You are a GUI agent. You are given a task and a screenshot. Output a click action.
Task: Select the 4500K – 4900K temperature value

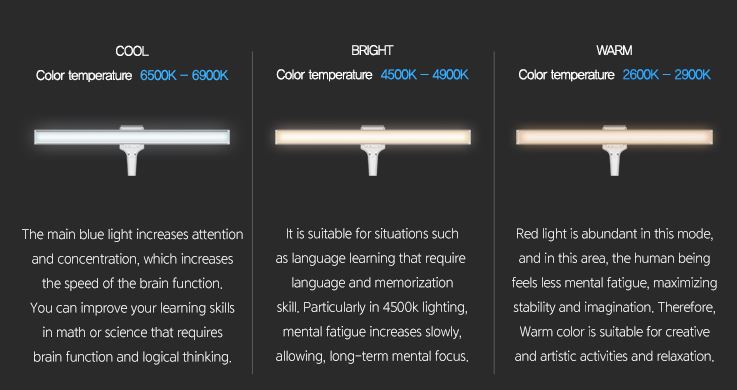424,75
